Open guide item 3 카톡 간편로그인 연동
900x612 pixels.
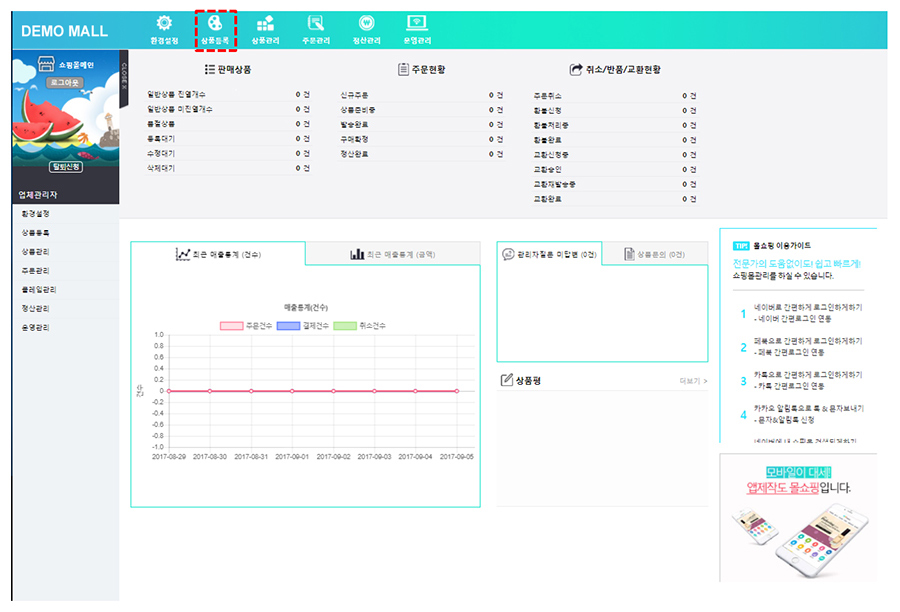pyautogui.click(x=802, y=380)
